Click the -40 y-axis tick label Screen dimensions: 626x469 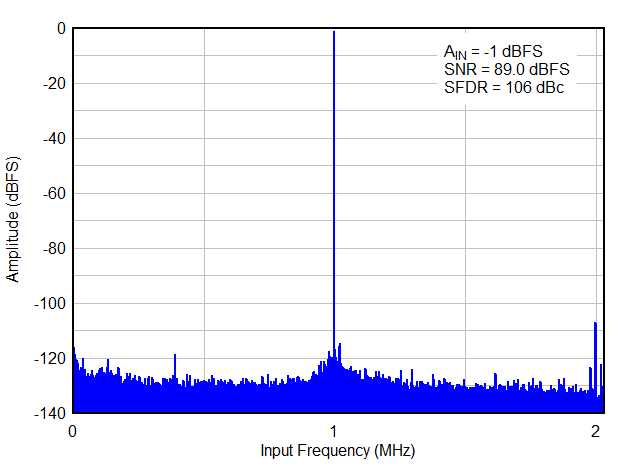(53, 138)
